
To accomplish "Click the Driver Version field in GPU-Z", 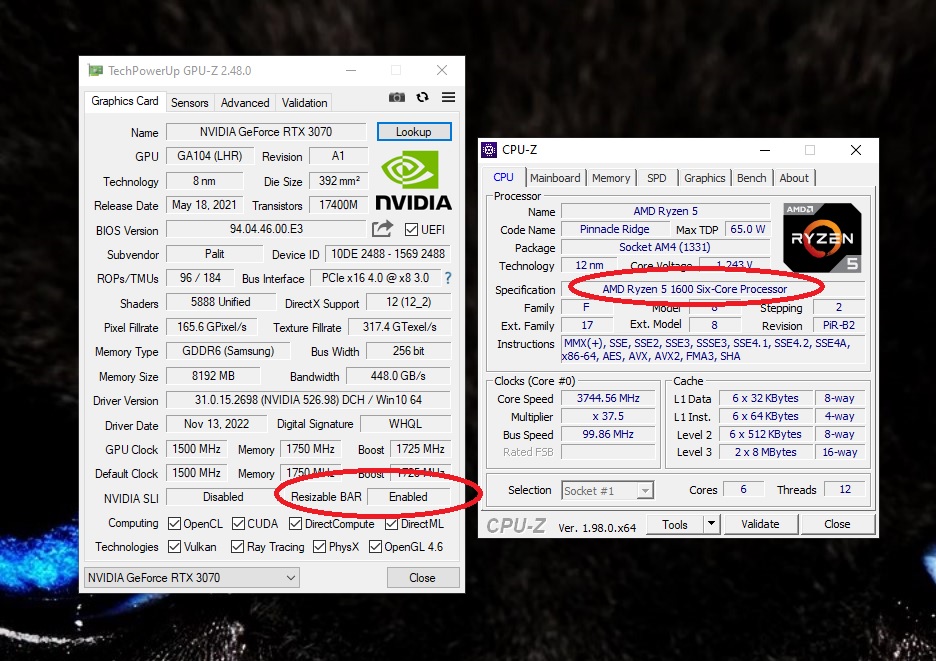I will (308, 400).
